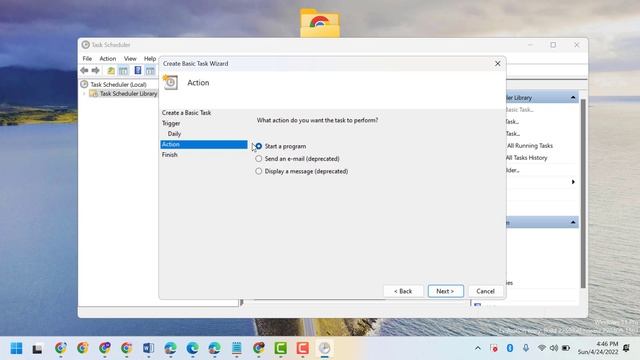This screenshot has height=360, width=640.
Task: Click Create a Basic Task wizard step
Action: (x=187, y=113)
